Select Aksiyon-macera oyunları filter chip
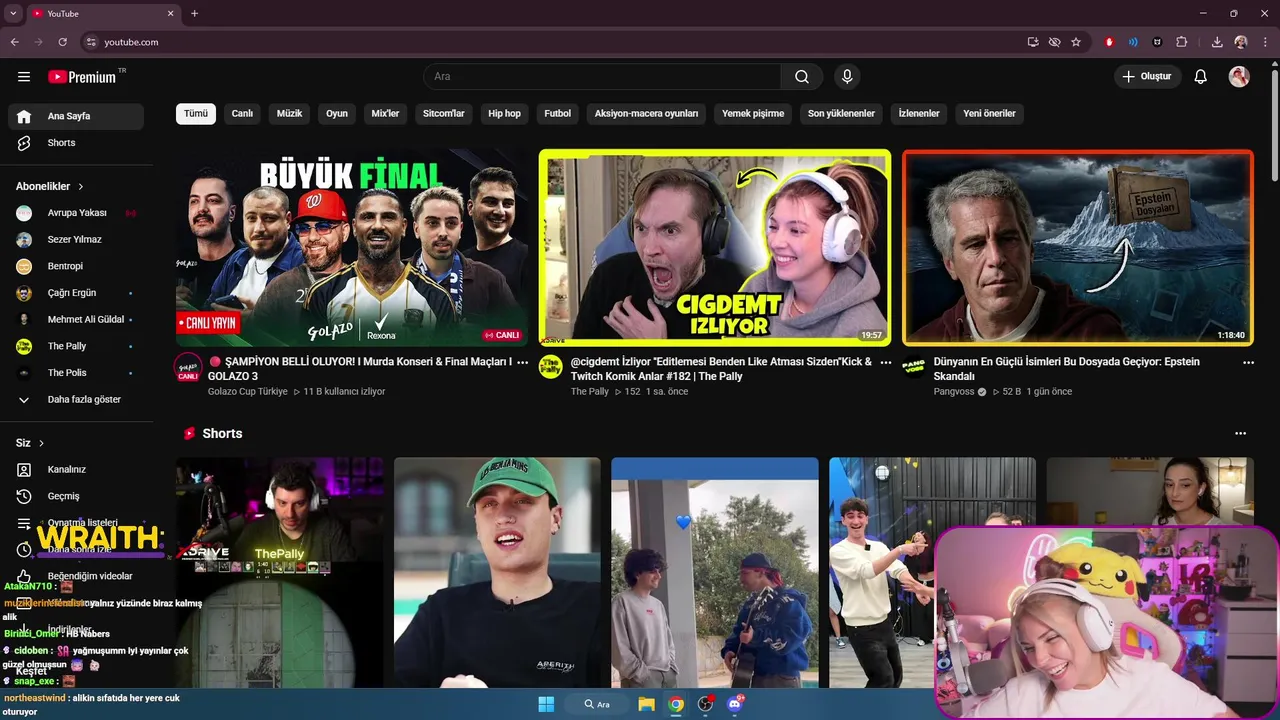 coord(647,114)
